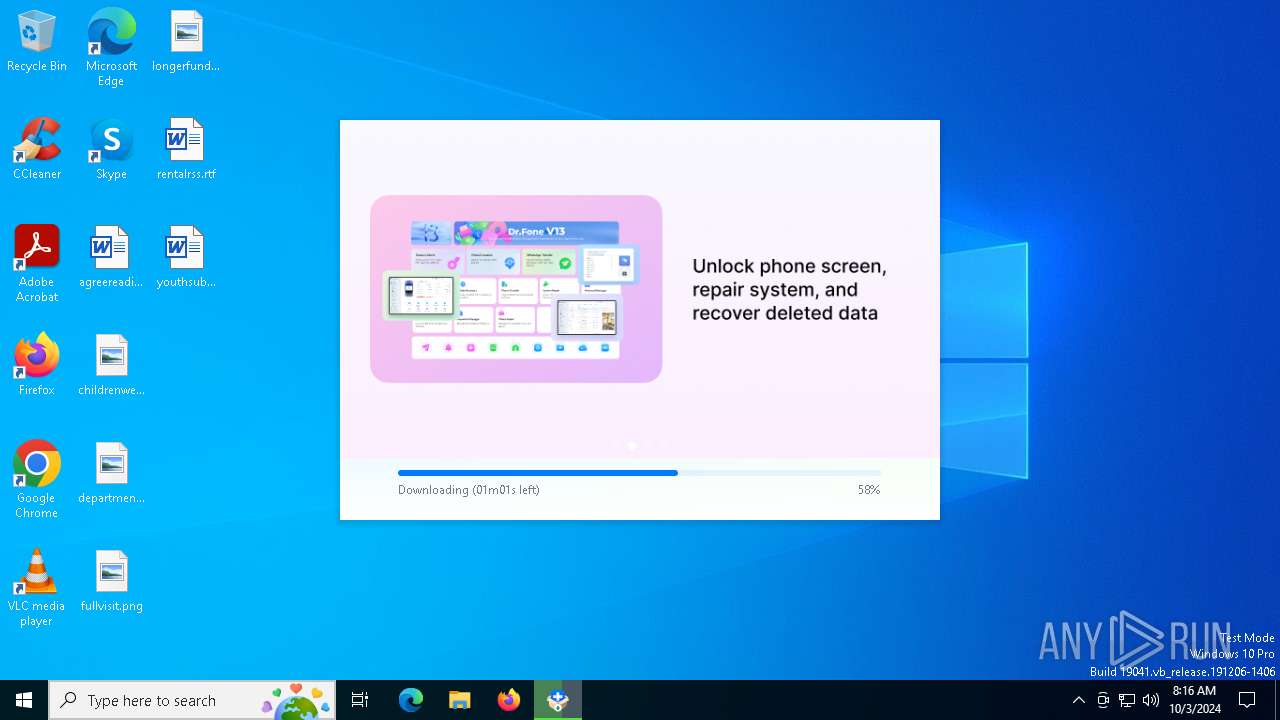Select the youthsub Word document icon
Viewport: 1280px width, 720px height.
tap(186, 257)
